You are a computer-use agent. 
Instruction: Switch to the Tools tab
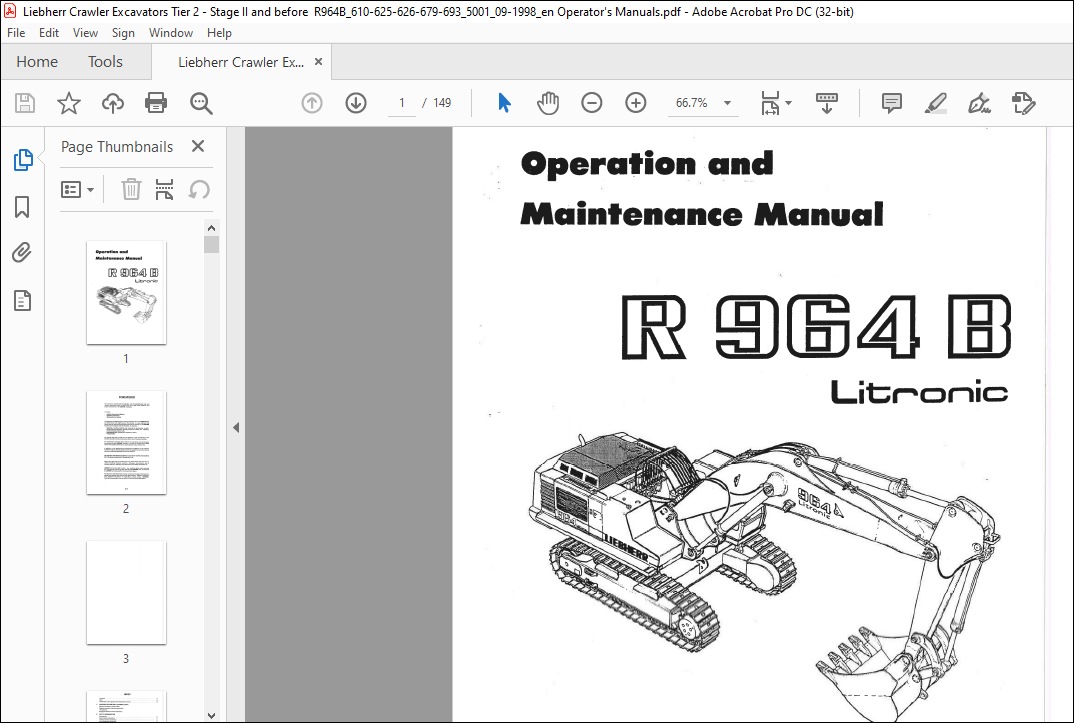point(105,62)
